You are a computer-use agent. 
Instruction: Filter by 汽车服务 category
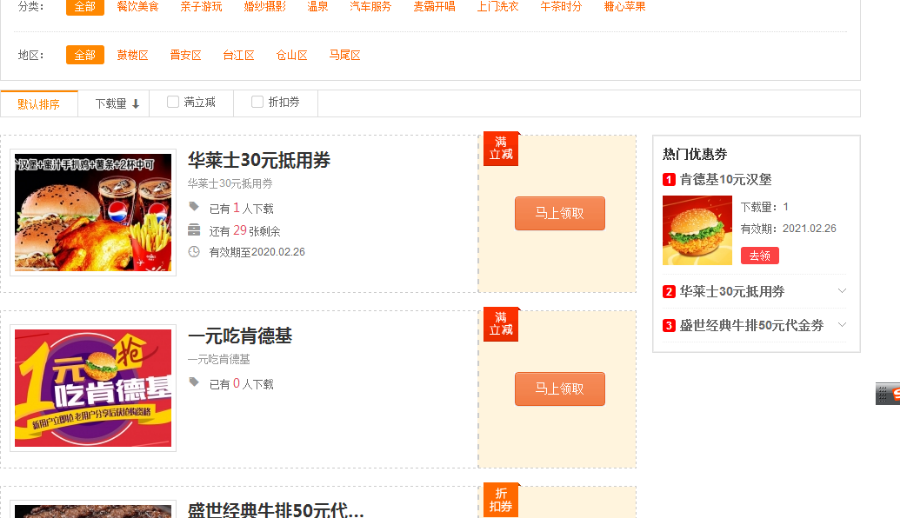(x=371, y=6)
